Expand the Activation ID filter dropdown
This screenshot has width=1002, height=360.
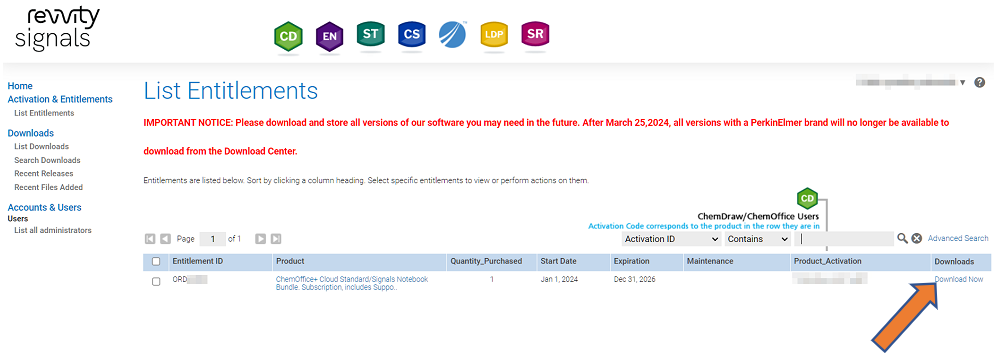(x=671, y=239)
